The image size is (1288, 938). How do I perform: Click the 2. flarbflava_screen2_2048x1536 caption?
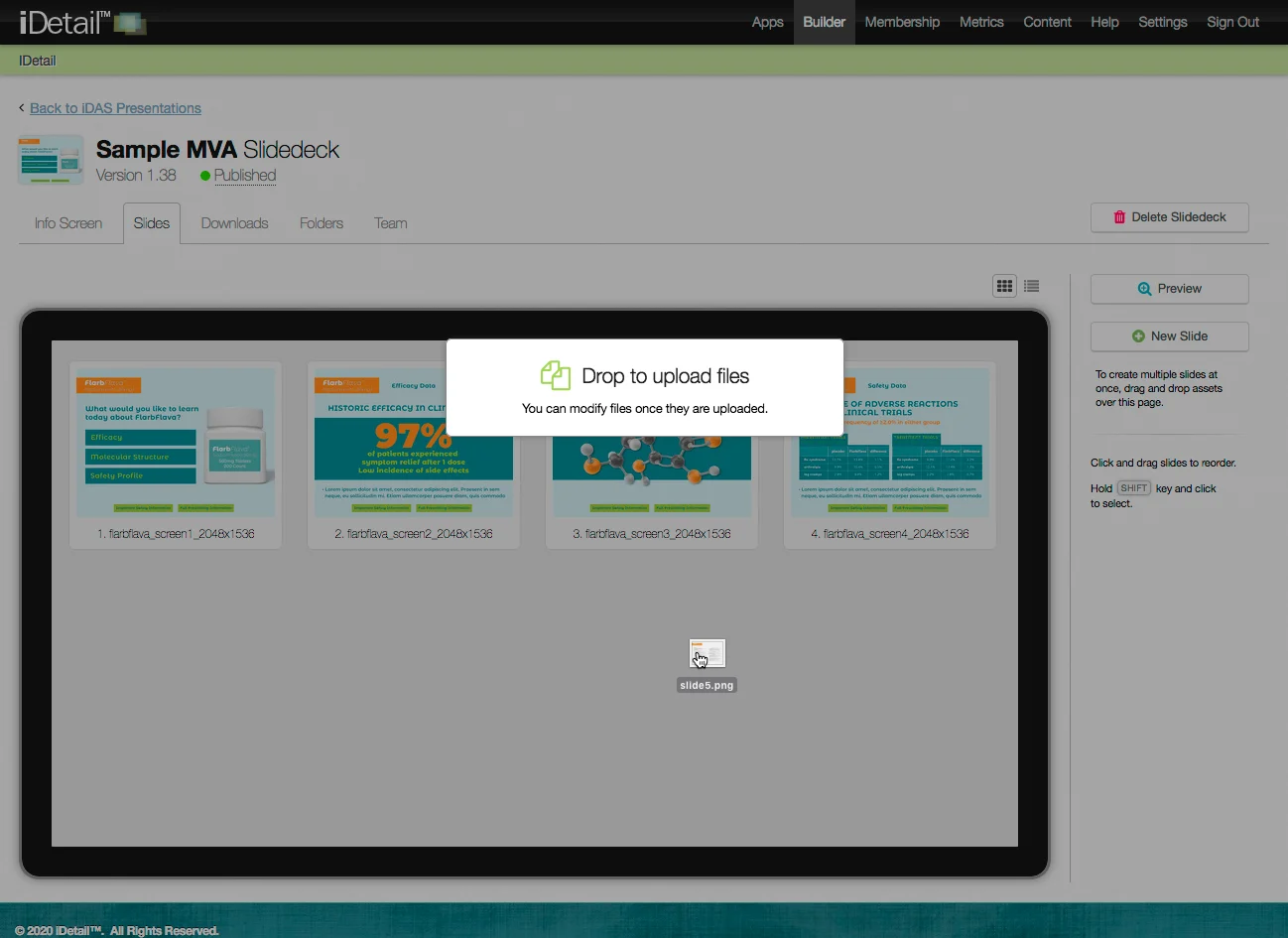coord(414,534)
